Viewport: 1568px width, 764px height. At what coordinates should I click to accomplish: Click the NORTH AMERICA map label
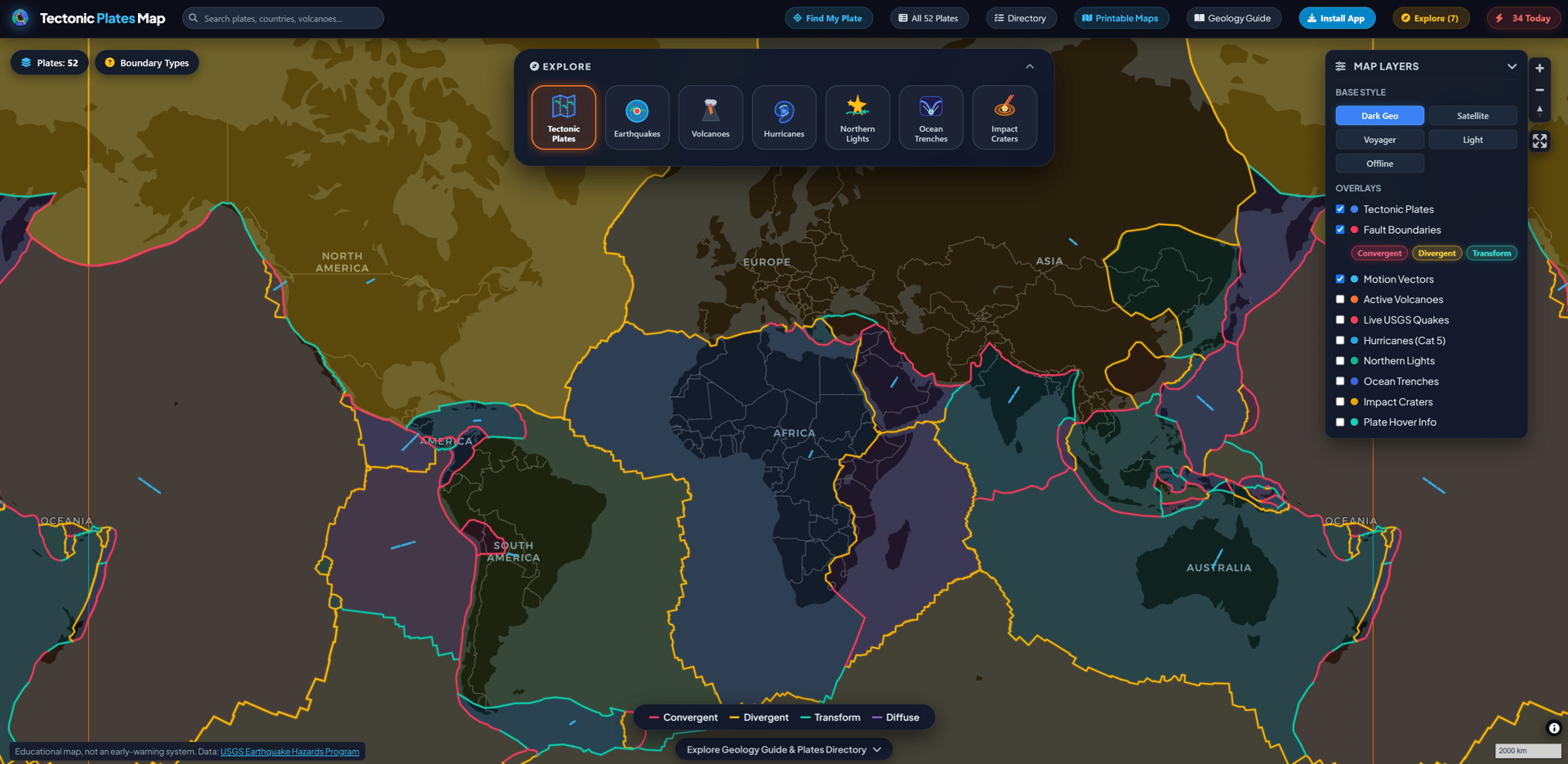pyautogui.click(x=342, y=262)
